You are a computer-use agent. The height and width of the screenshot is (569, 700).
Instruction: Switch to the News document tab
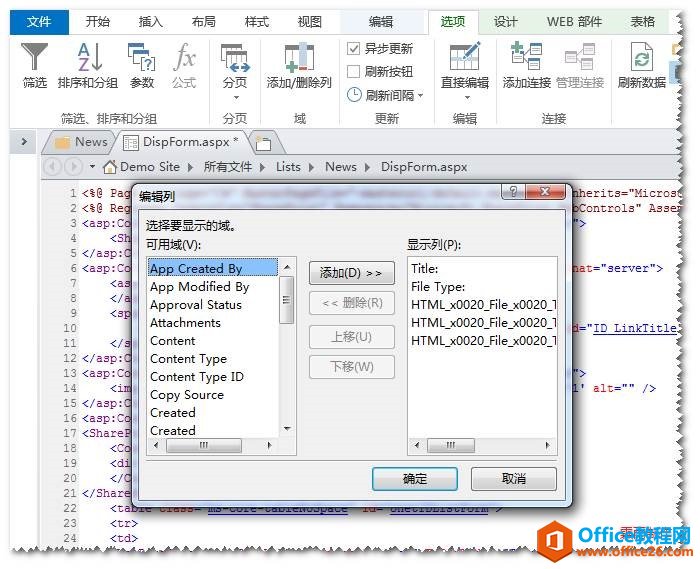[x=80, y=142]
